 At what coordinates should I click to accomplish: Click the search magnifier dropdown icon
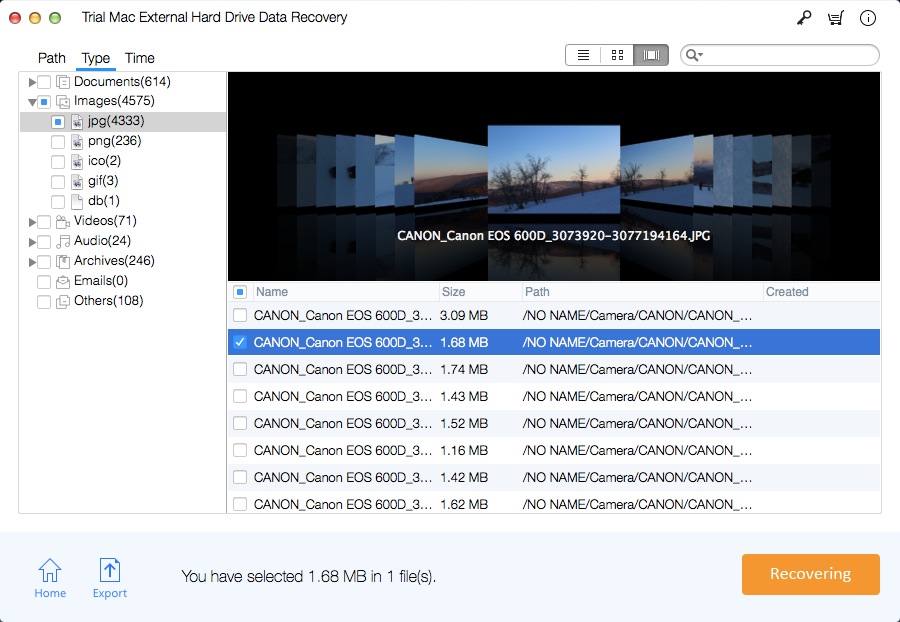[694, 55]
